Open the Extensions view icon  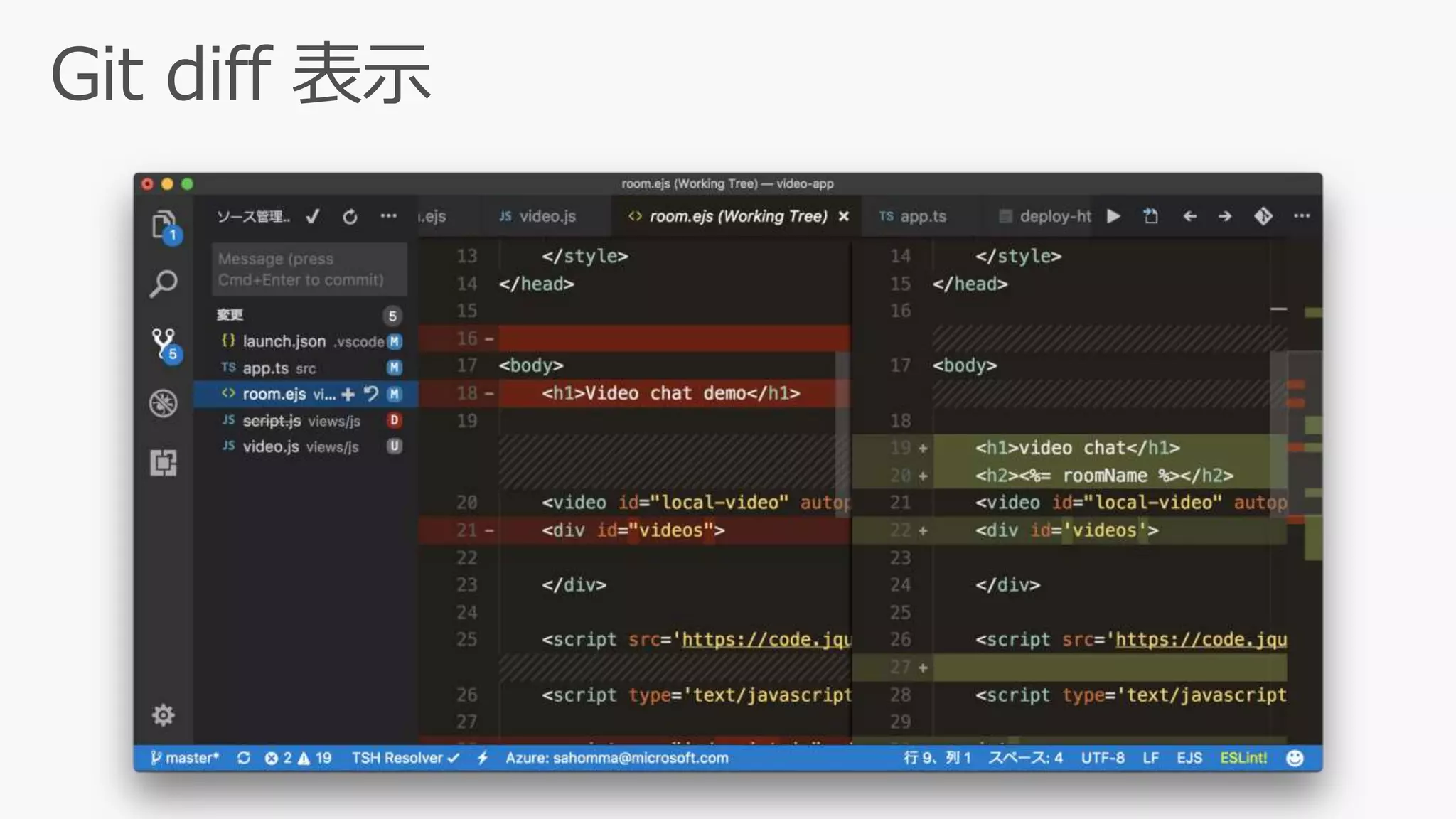tap(164, 463)
